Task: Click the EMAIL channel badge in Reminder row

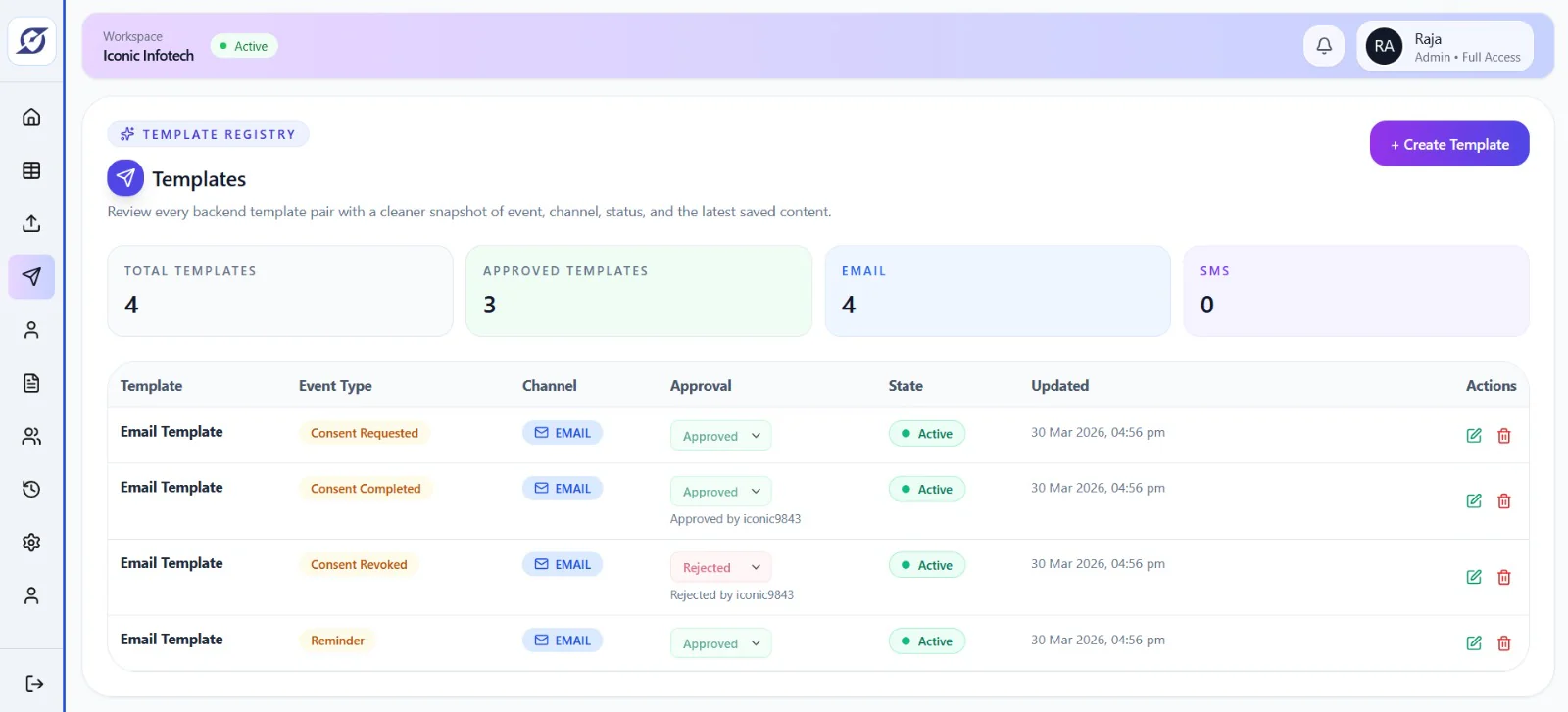Action: click(x=563, y=641)
